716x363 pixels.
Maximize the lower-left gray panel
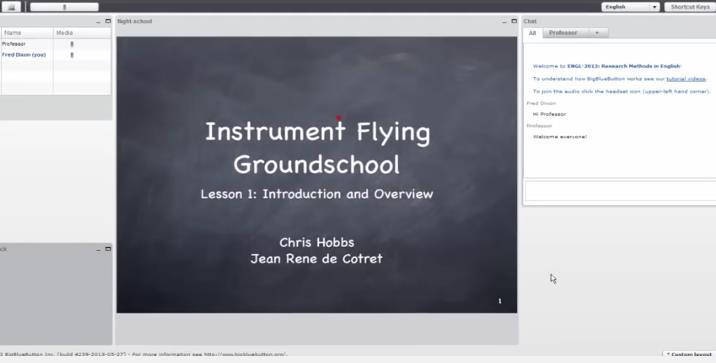click(108, 249)
